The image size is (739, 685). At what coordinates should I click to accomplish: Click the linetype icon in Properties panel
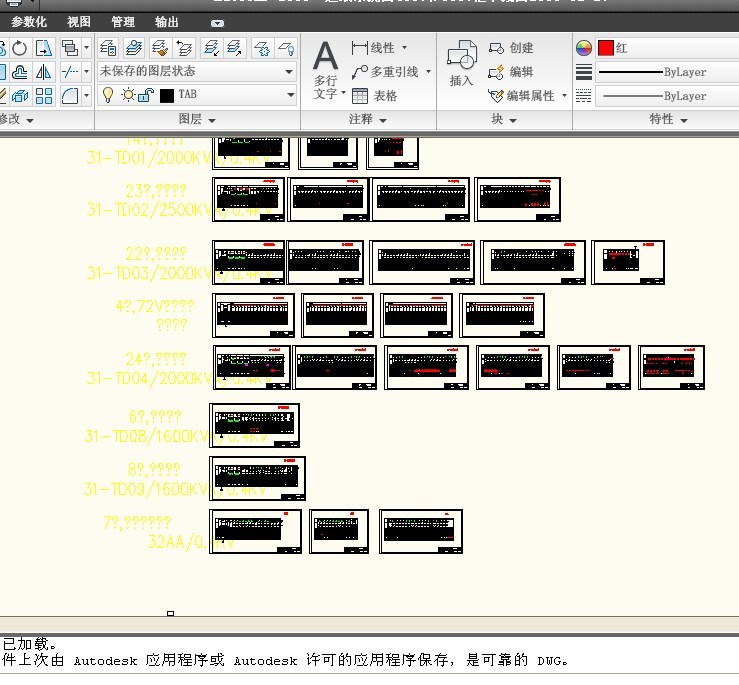583,96
